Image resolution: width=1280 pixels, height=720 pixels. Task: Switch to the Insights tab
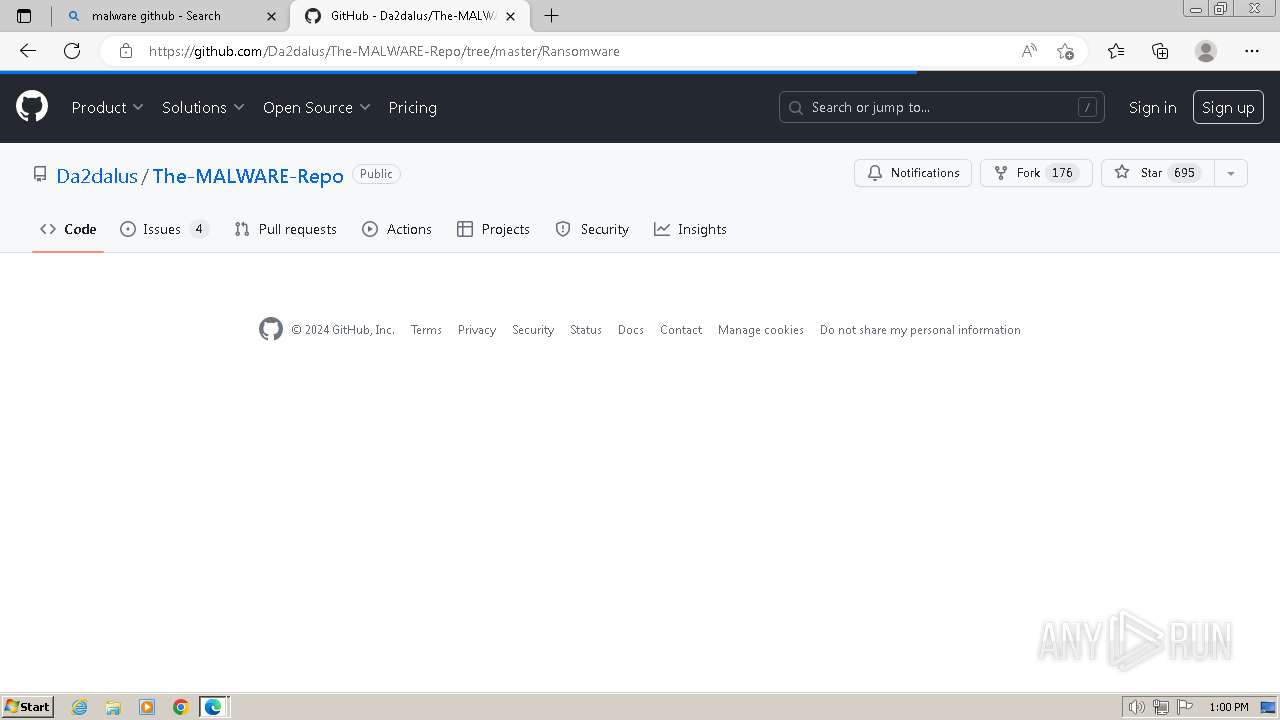point(690,229)
